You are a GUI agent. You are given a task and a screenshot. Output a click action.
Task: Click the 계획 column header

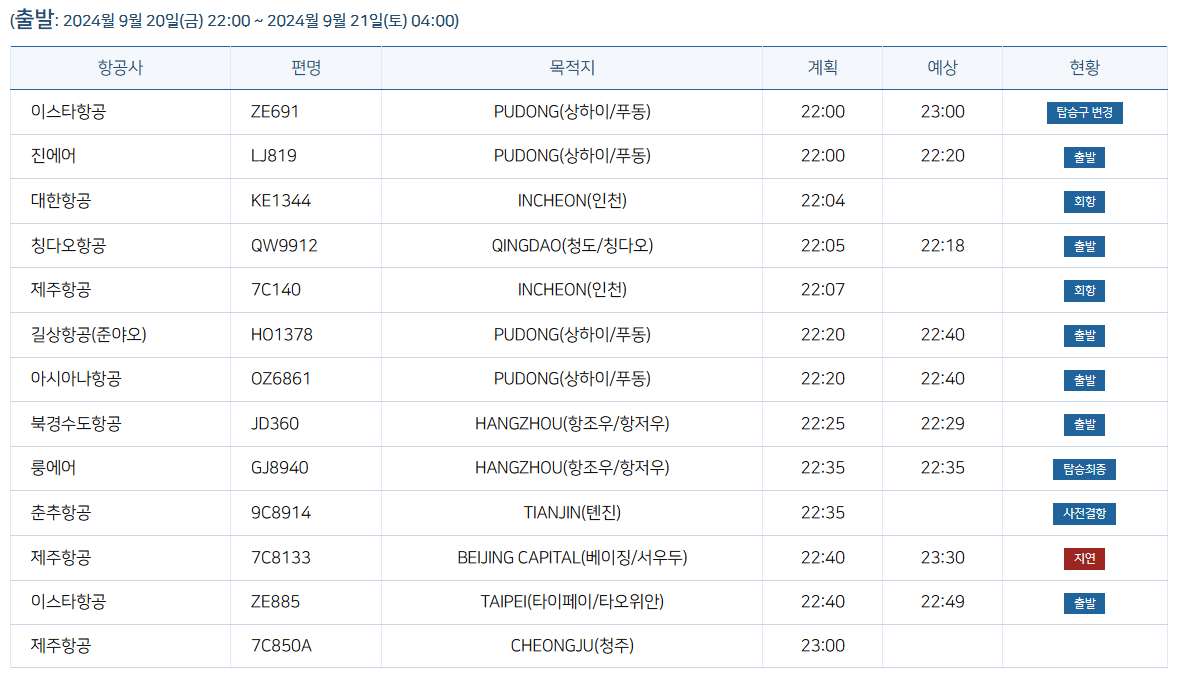pyautogui.click(x=823, y=68)
